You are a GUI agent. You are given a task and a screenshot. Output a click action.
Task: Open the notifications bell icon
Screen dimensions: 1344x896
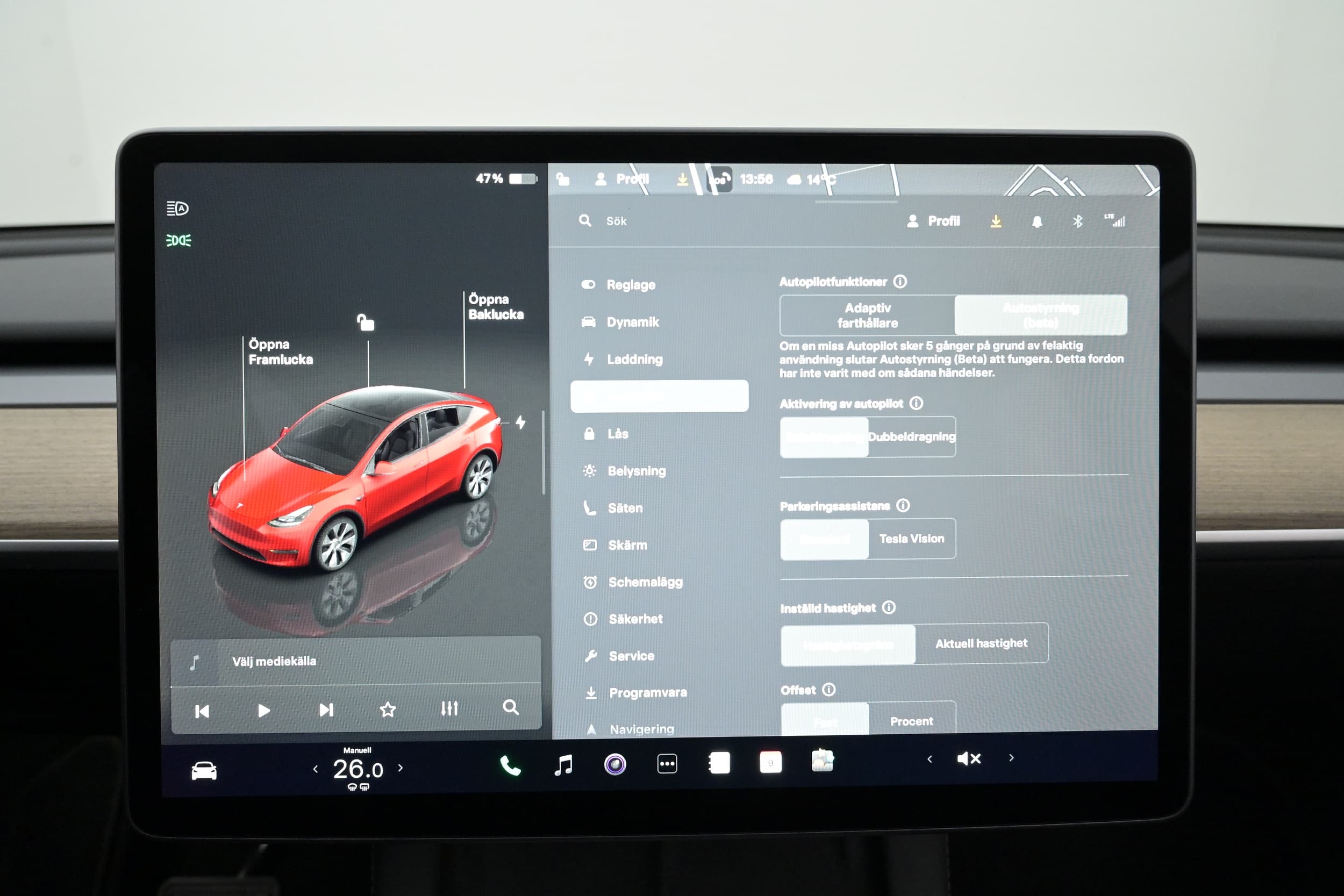coord(1036,221)
